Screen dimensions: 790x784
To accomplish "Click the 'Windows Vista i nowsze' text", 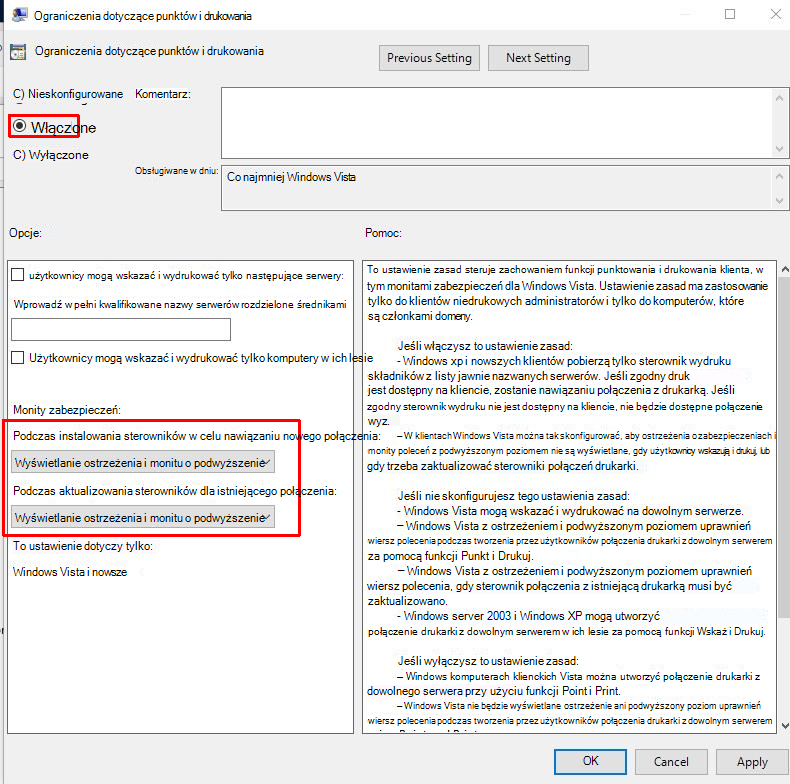I will (70, 572).
